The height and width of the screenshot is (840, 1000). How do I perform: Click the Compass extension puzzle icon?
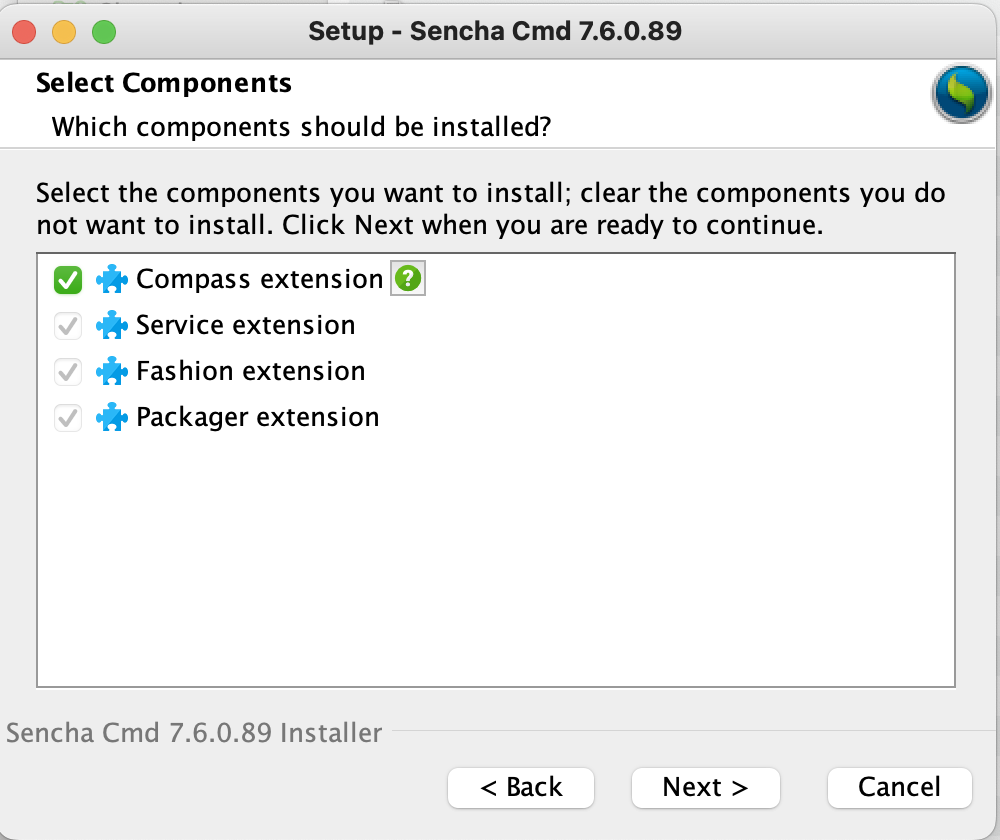tap(112, 280)
